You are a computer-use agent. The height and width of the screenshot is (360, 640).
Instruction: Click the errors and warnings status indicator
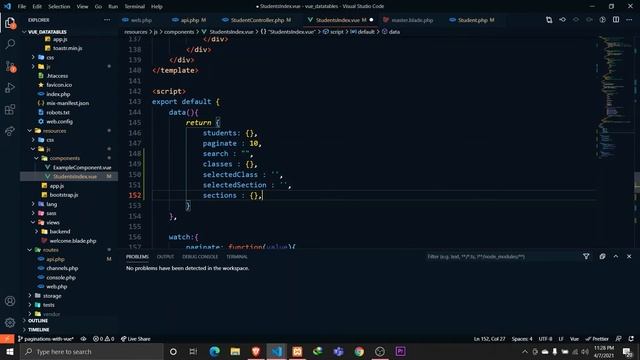[104, 339]
